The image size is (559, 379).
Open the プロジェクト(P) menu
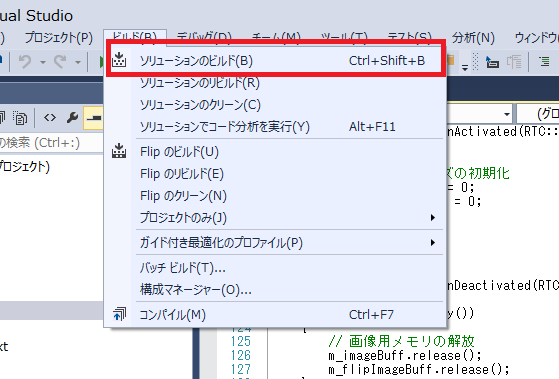pyautogui.click(x=59, y=37)
